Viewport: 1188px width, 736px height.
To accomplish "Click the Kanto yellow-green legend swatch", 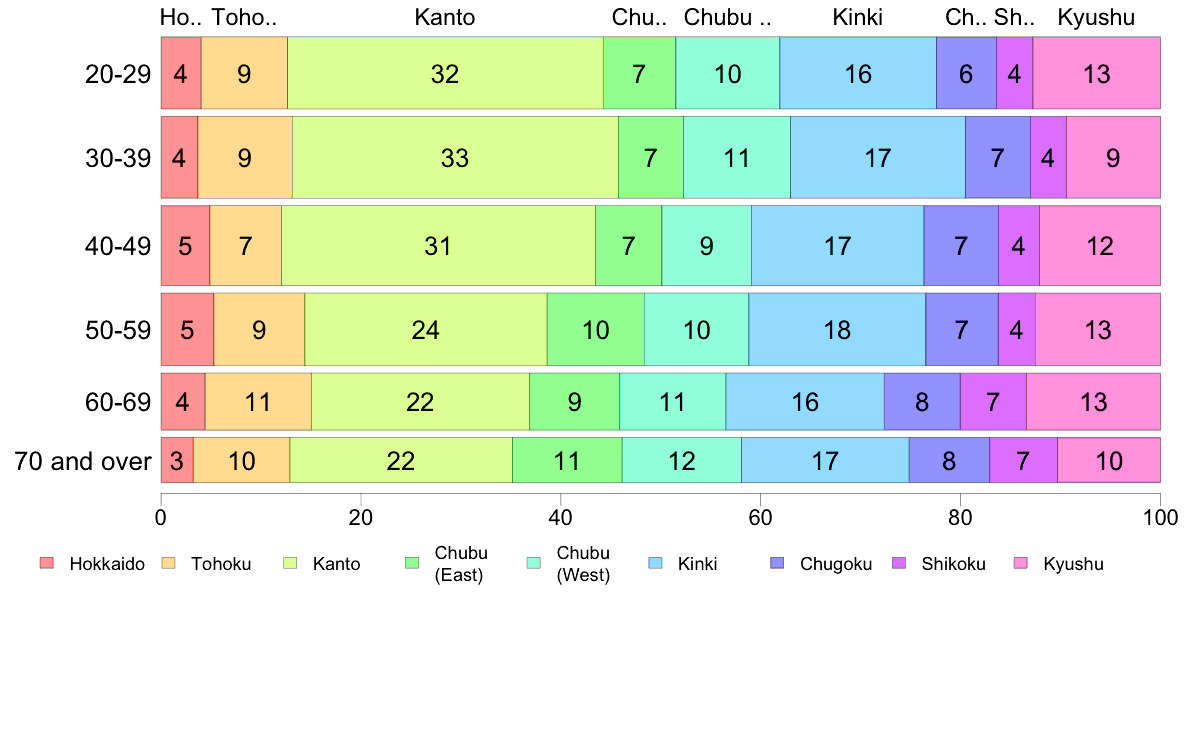I will pyautogui.click(x=290, y=563).
